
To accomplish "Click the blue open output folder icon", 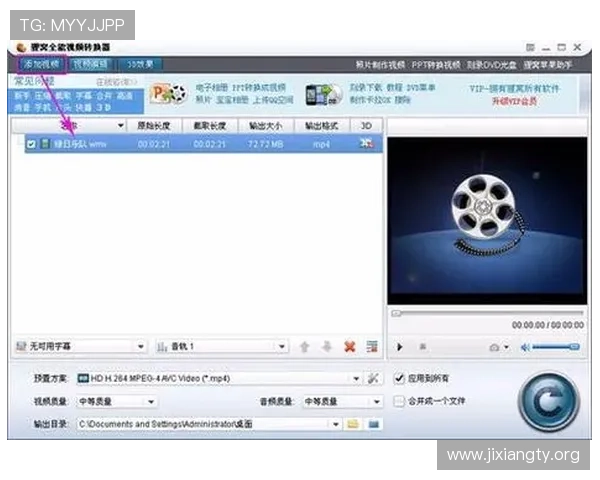I will [x=373, y=424].
